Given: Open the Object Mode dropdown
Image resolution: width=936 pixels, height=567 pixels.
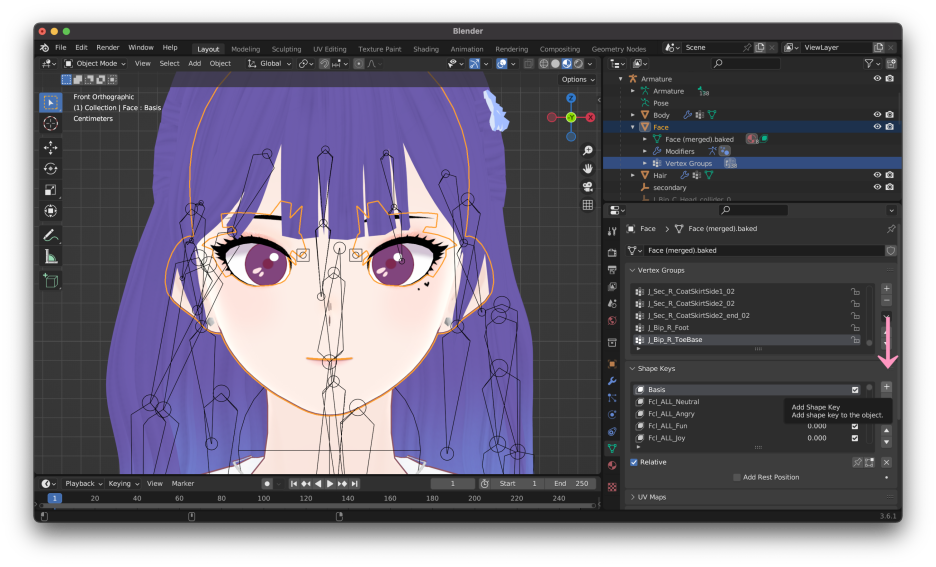Looking at the screenshot, I should (96, 63).
